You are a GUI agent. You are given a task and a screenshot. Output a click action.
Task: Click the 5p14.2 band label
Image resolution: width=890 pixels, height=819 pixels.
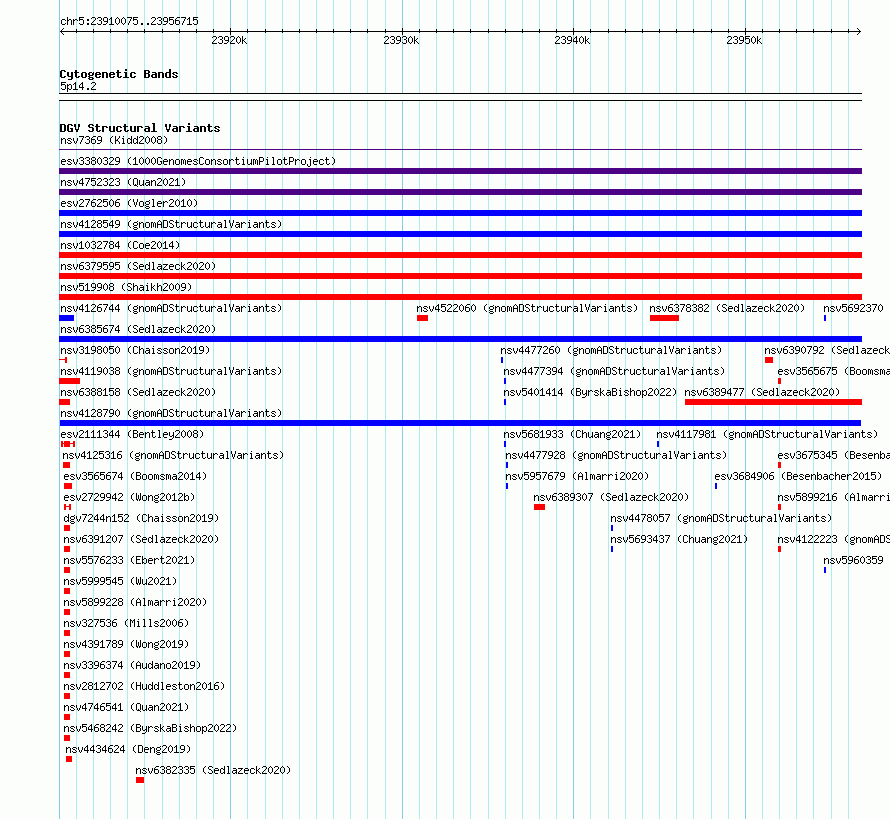[78, 86]
